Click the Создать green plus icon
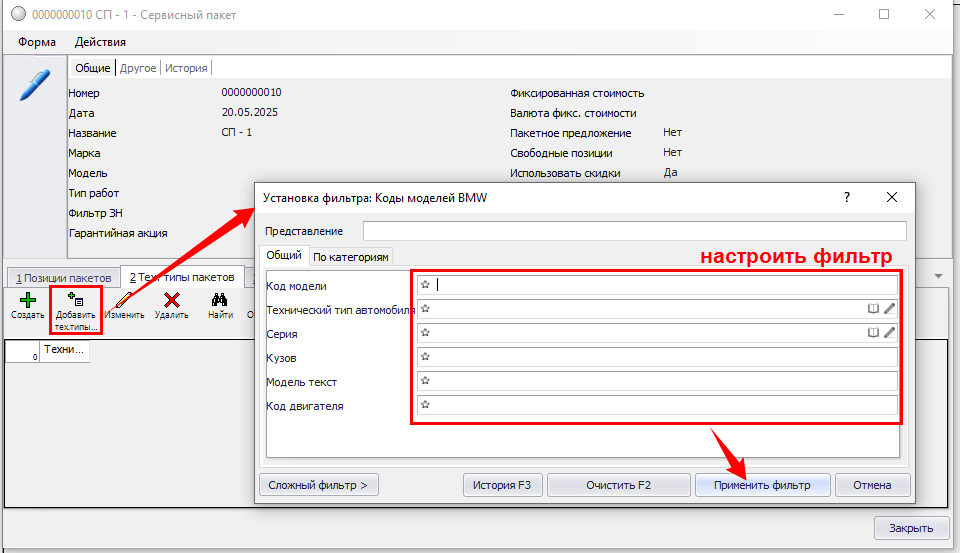960x553 pixels. [27, 299]
